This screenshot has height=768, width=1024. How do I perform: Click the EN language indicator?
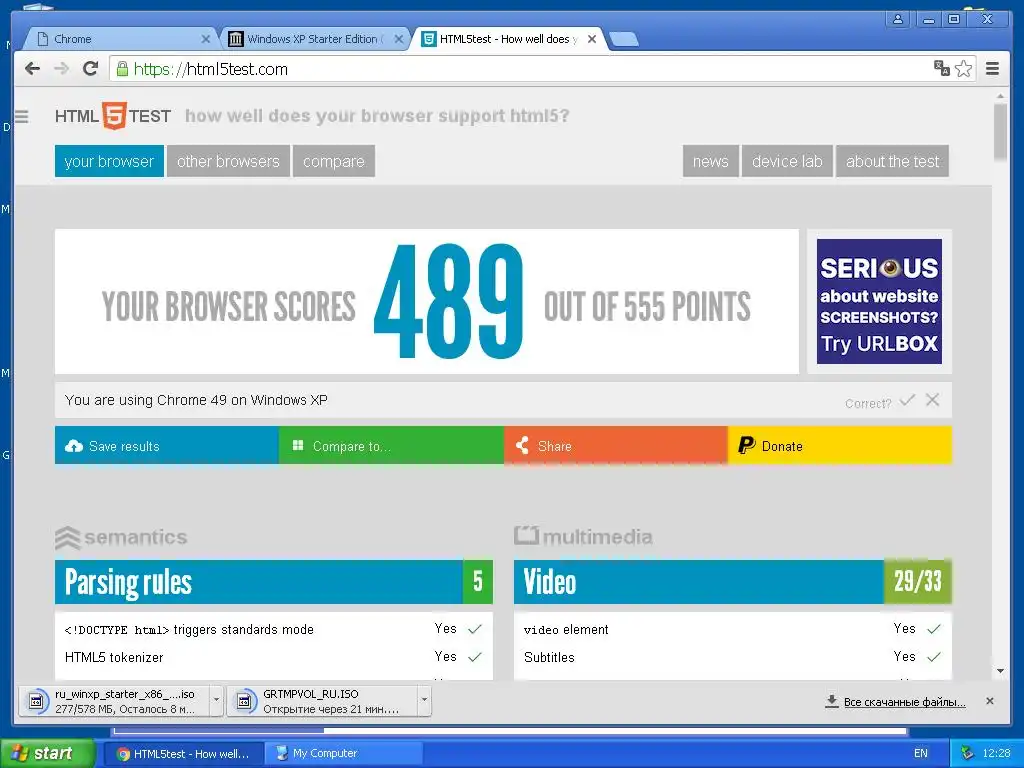[x=921, y=754]
